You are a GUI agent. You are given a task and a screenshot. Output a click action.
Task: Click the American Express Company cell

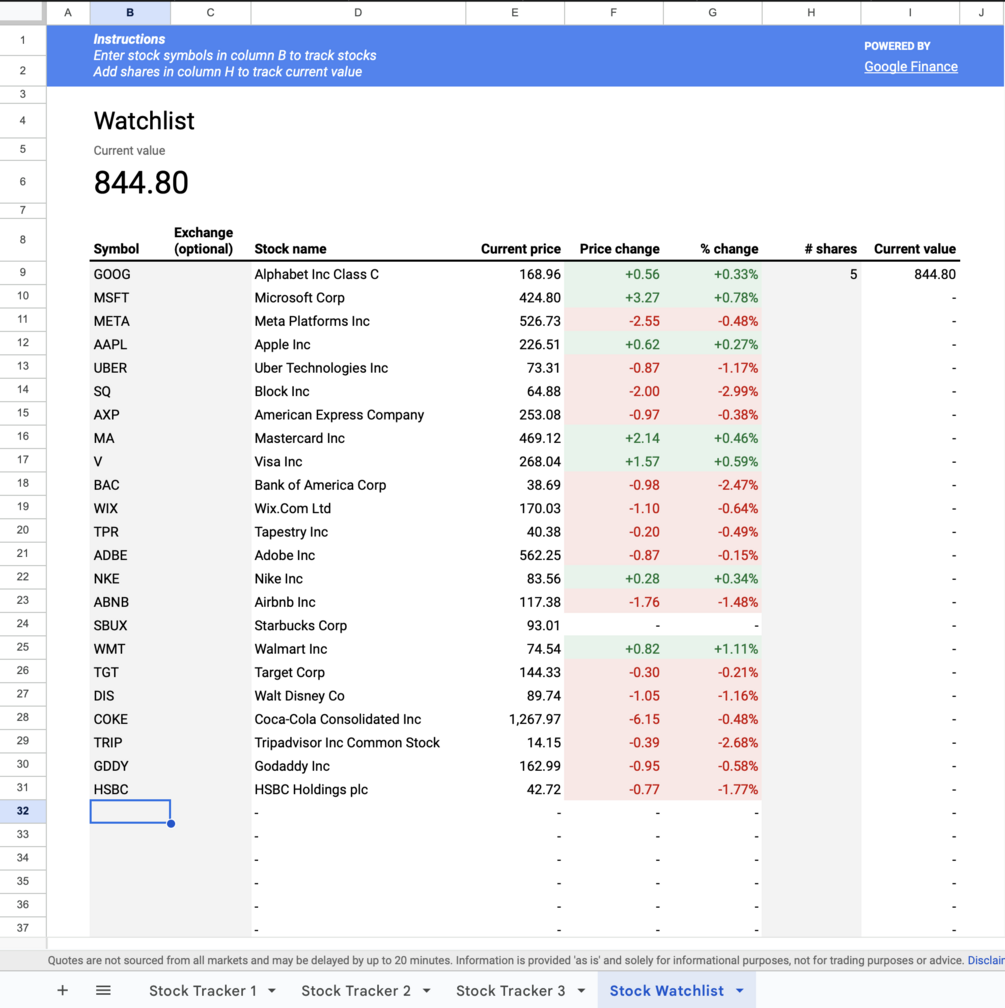coord(358,415)
